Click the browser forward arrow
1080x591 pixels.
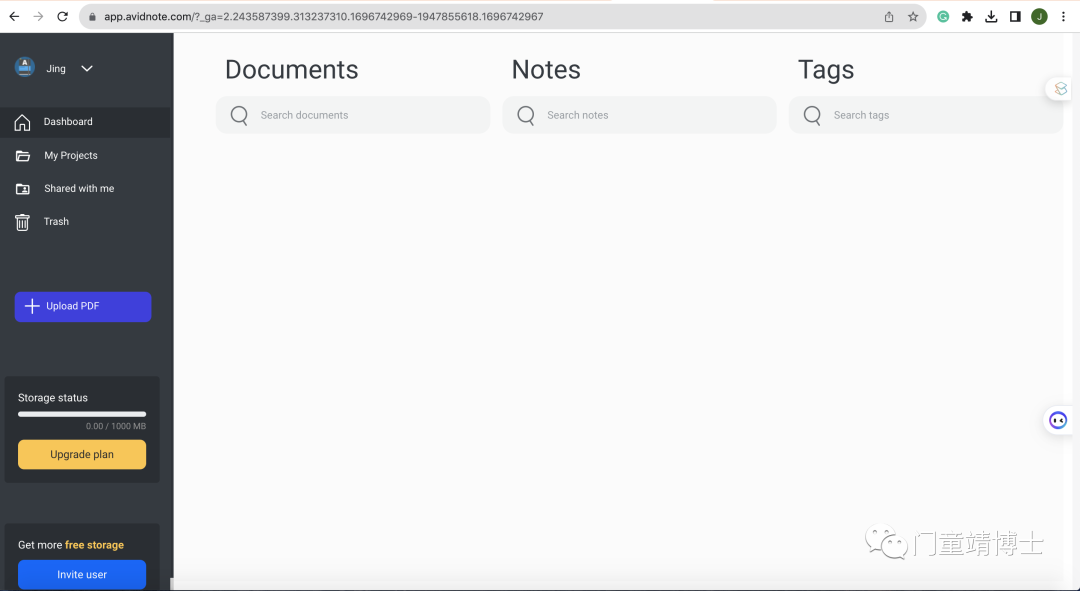click(39, 17)
